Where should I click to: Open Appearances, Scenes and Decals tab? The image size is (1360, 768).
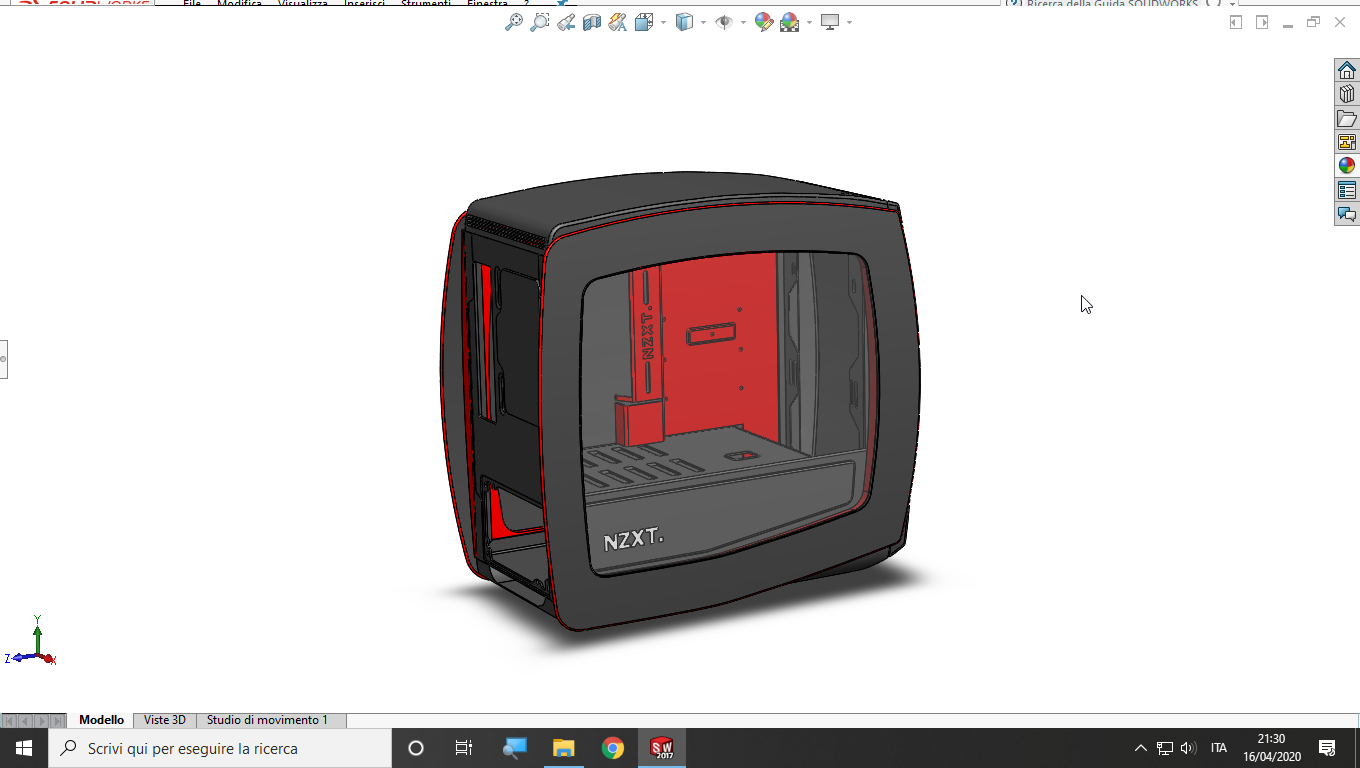1347,166
